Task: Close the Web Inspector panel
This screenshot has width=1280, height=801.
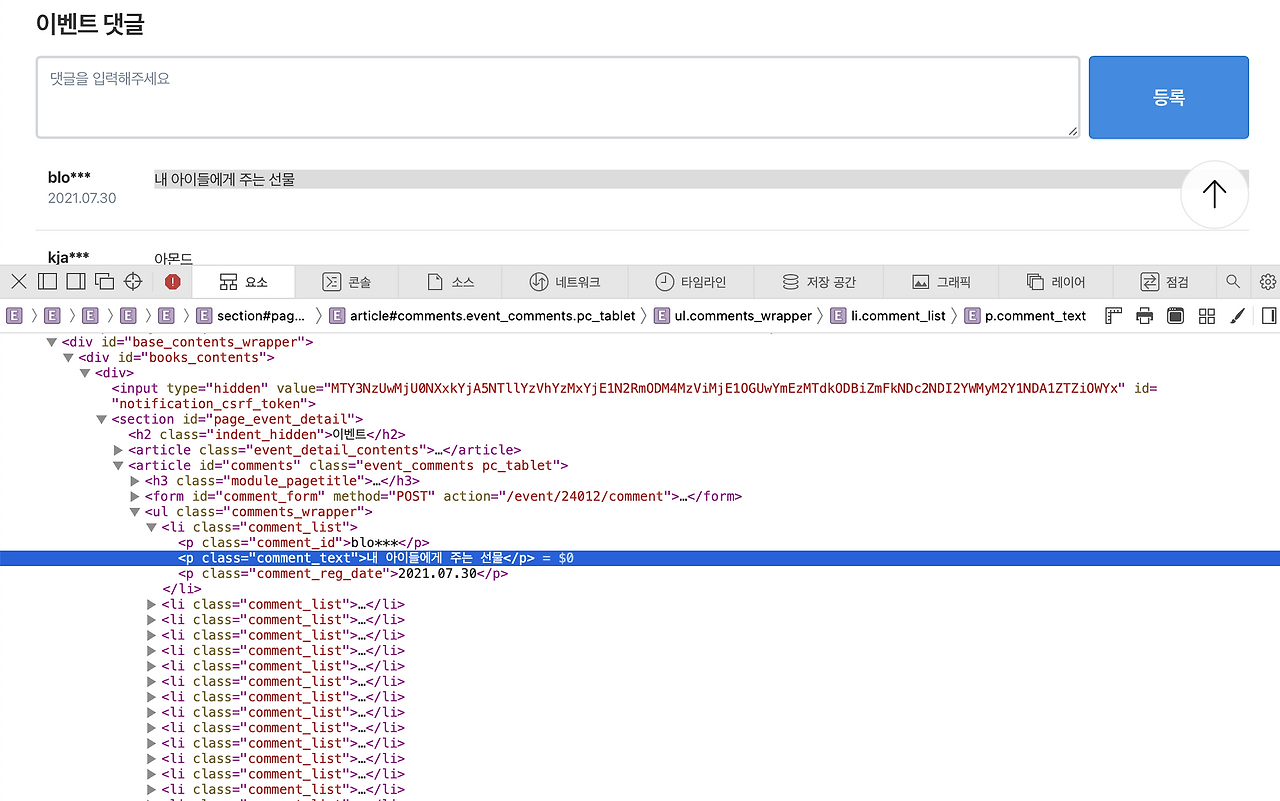Action: click(x=19, y=282)
